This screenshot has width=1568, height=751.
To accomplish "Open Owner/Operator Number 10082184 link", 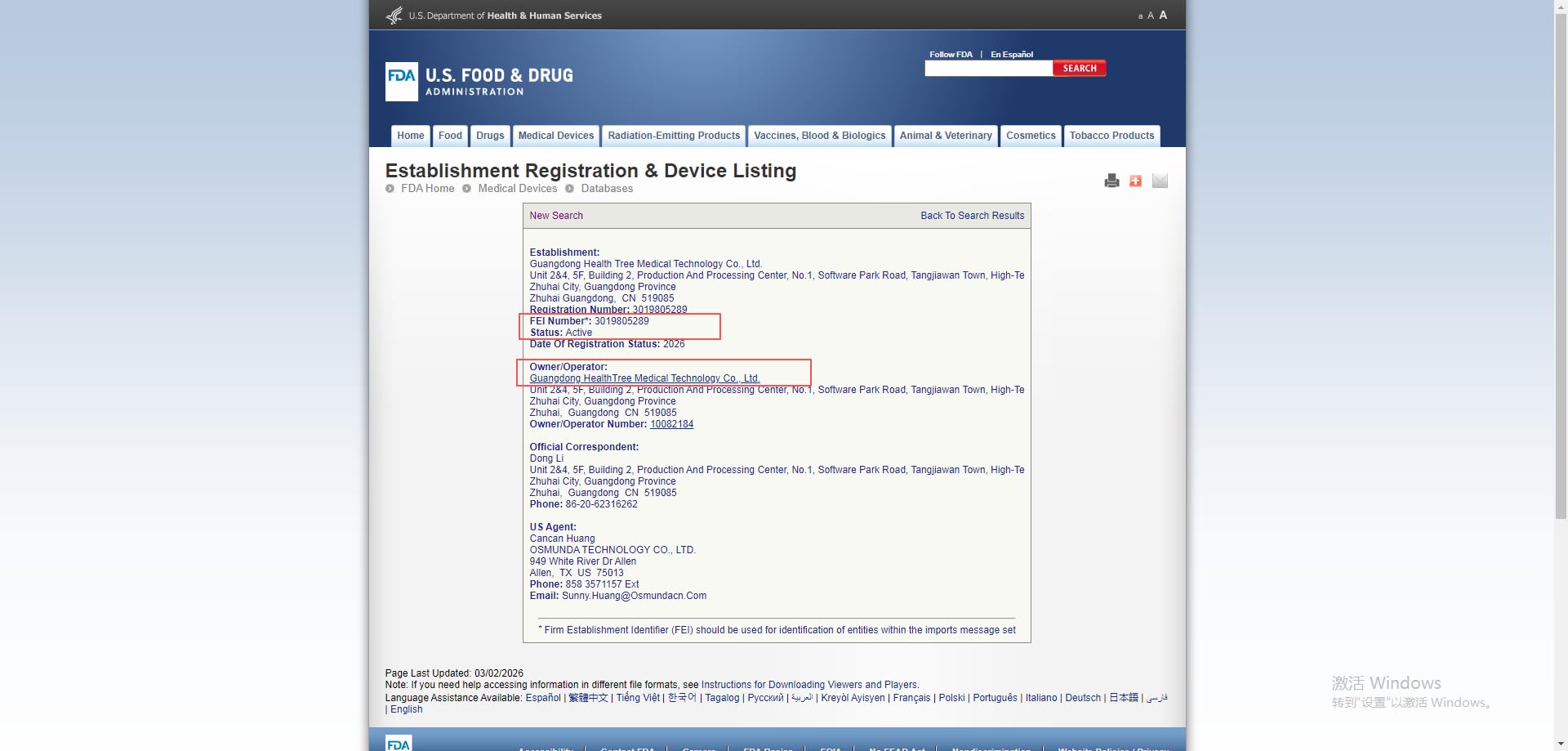I will [671, 424].
